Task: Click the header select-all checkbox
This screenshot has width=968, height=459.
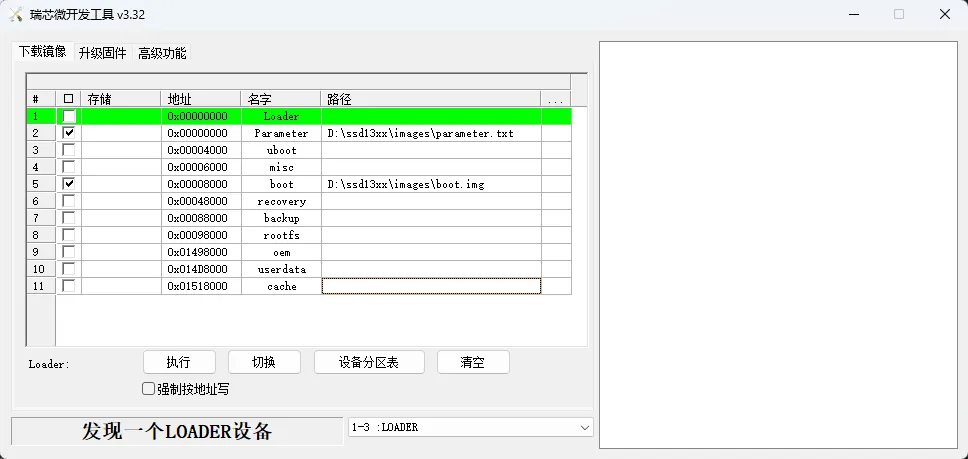Action: point(69,99)
